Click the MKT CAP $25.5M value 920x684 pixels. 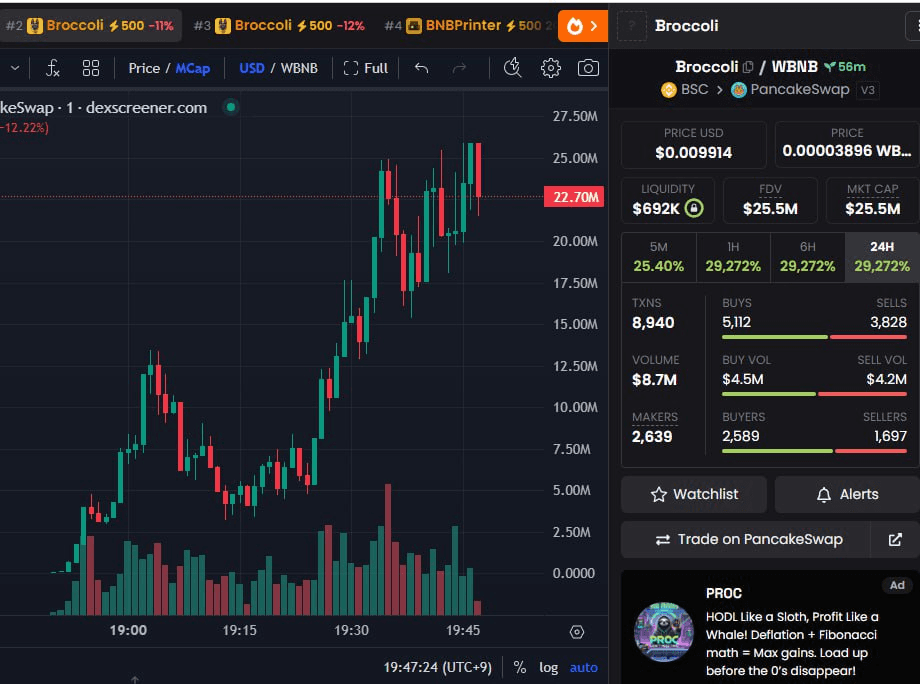click(x=872, y=209)
